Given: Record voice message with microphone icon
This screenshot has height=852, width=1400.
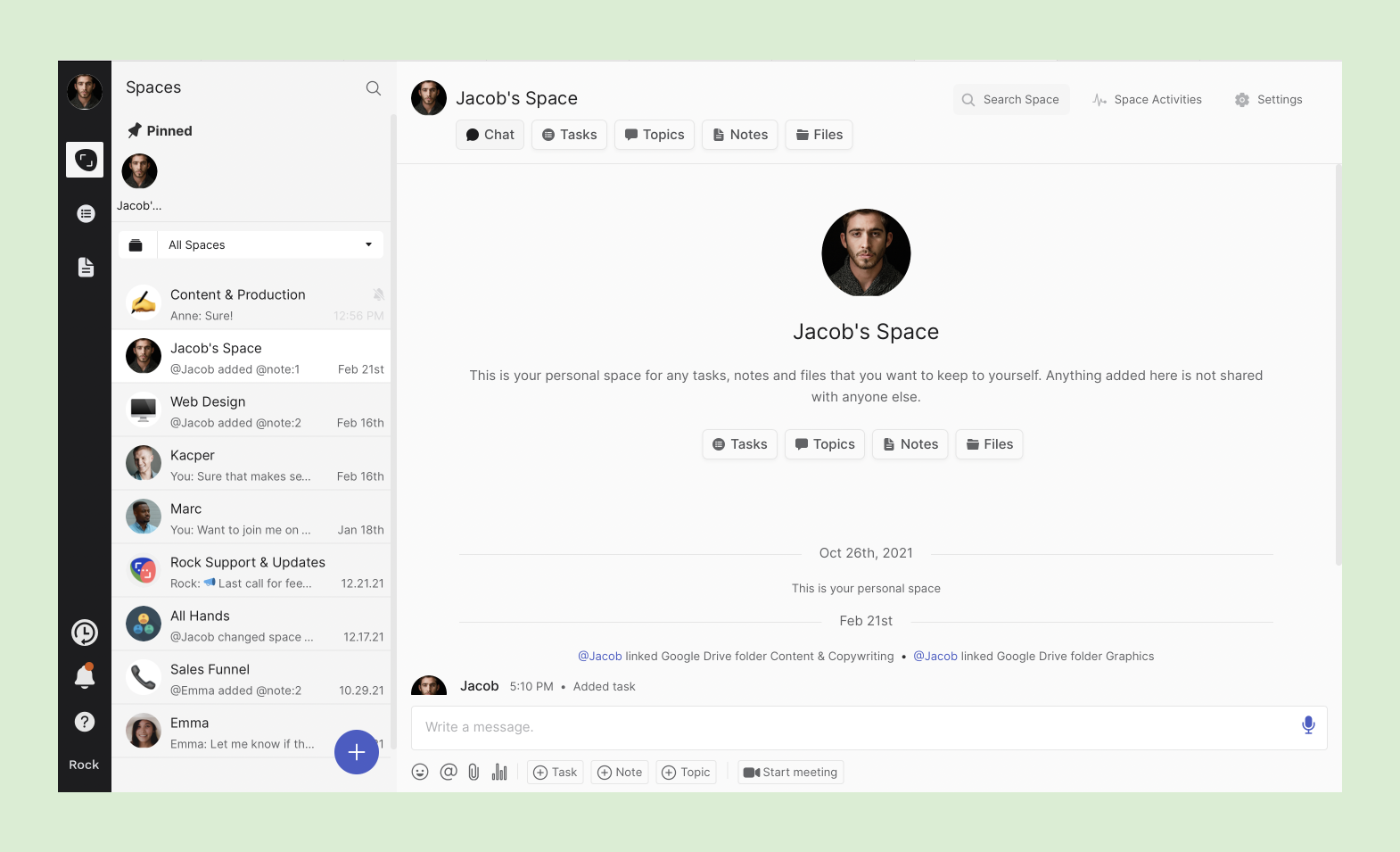Looking at the screenshot, I should 1307,725.
